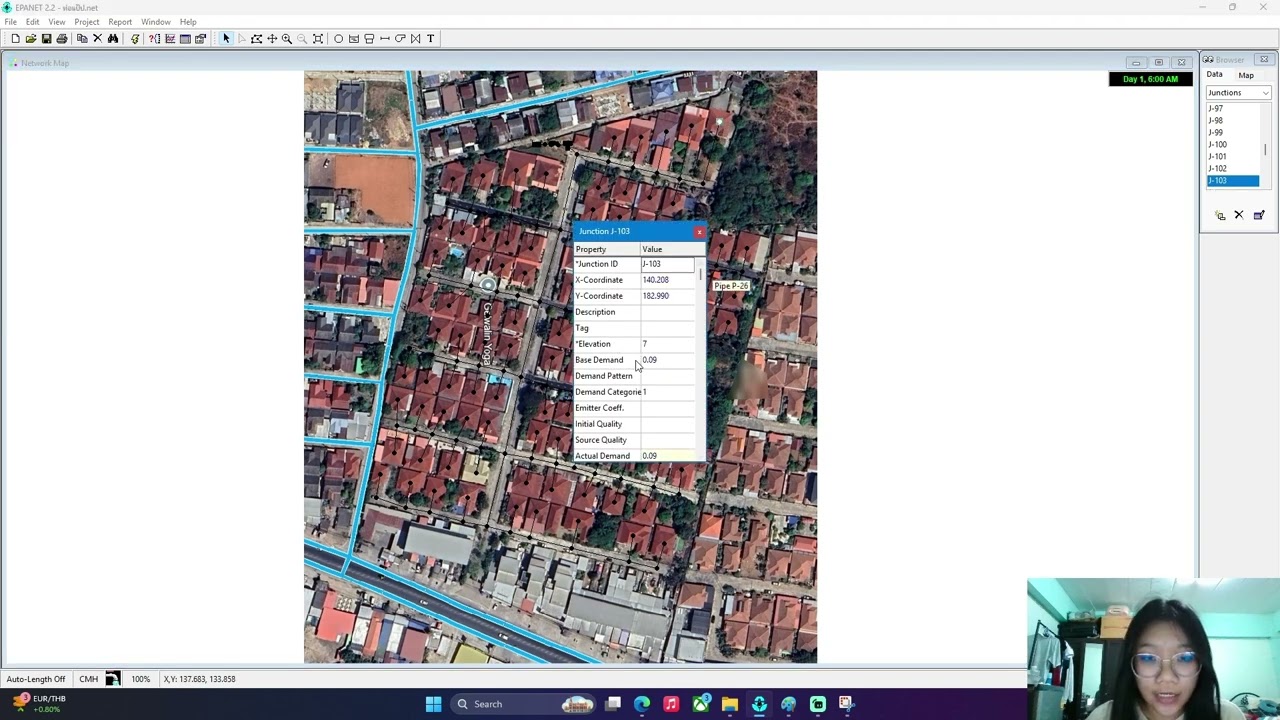Select junction J-100 in the Browser list
The height and width of the screenshot is (720, 1280).
tap(1232, 144)
